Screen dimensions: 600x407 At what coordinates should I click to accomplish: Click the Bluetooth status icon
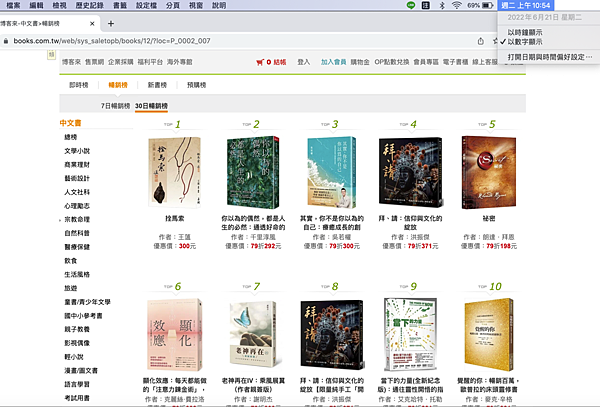(442, 5)
